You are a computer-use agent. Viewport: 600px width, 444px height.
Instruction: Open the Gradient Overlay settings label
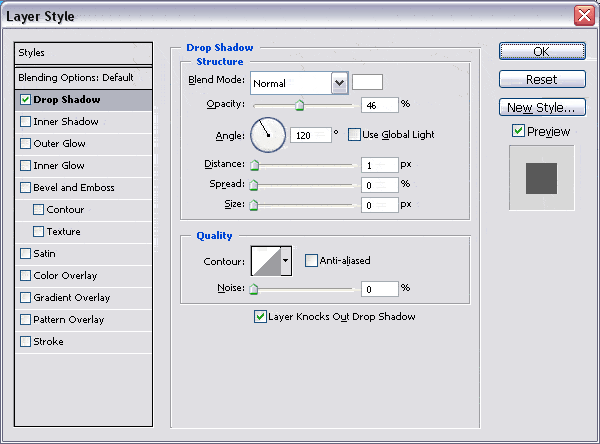coord(72,298)
